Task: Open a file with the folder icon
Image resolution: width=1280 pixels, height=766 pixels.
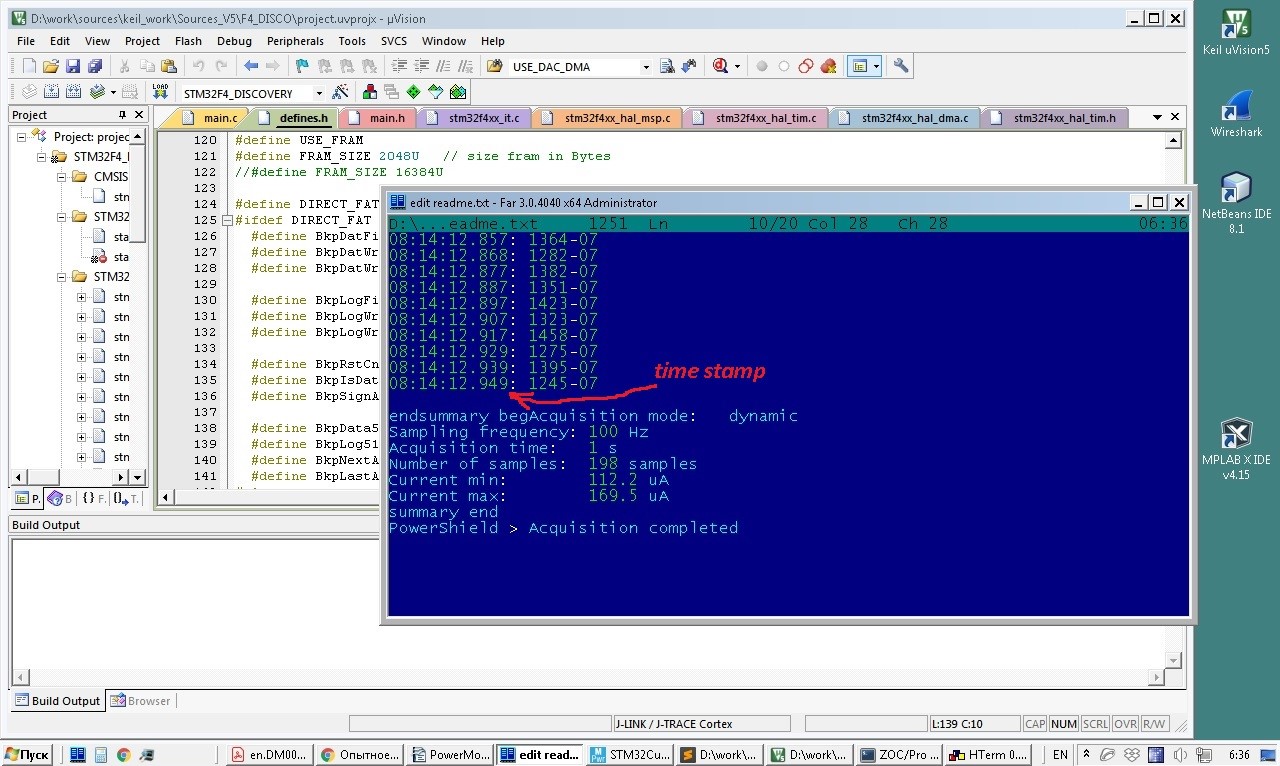Action: [x=51, y=66]
